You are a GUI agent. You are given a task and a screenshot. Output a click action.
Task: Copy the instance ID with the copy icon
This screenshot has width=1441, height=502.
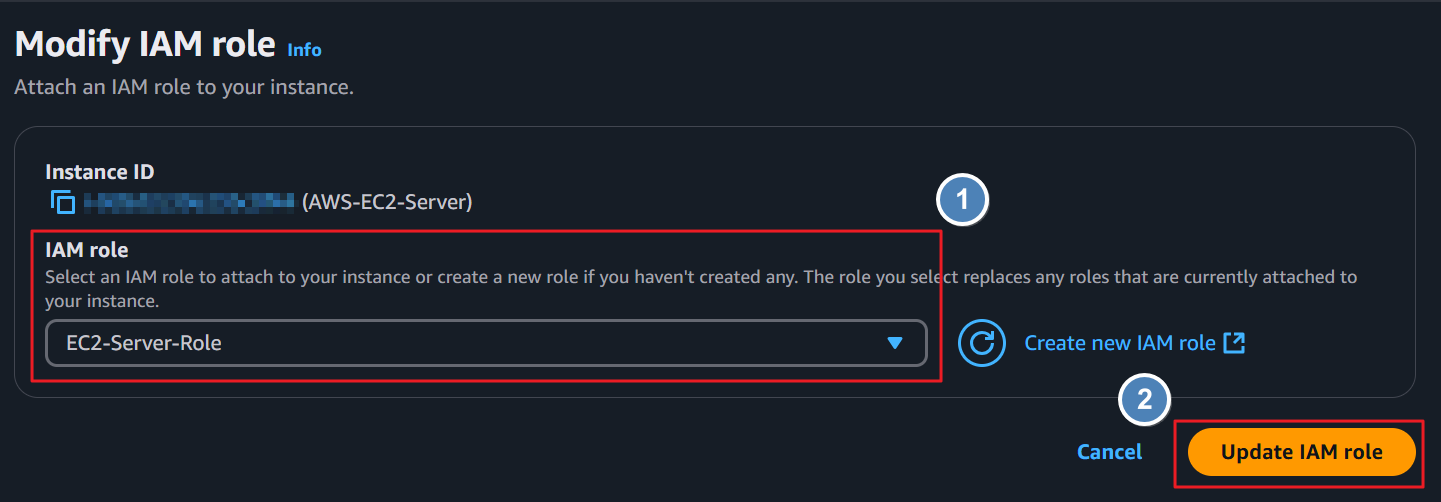tap(63, 202)
